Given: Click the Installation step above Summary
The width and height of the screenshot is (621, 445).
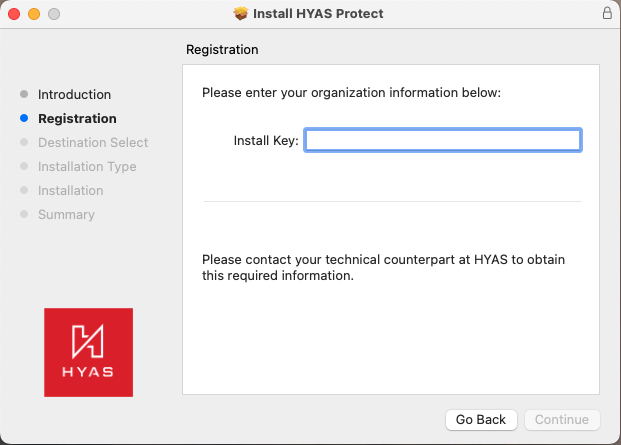Looking at the screenshot, I should [70, 190].
